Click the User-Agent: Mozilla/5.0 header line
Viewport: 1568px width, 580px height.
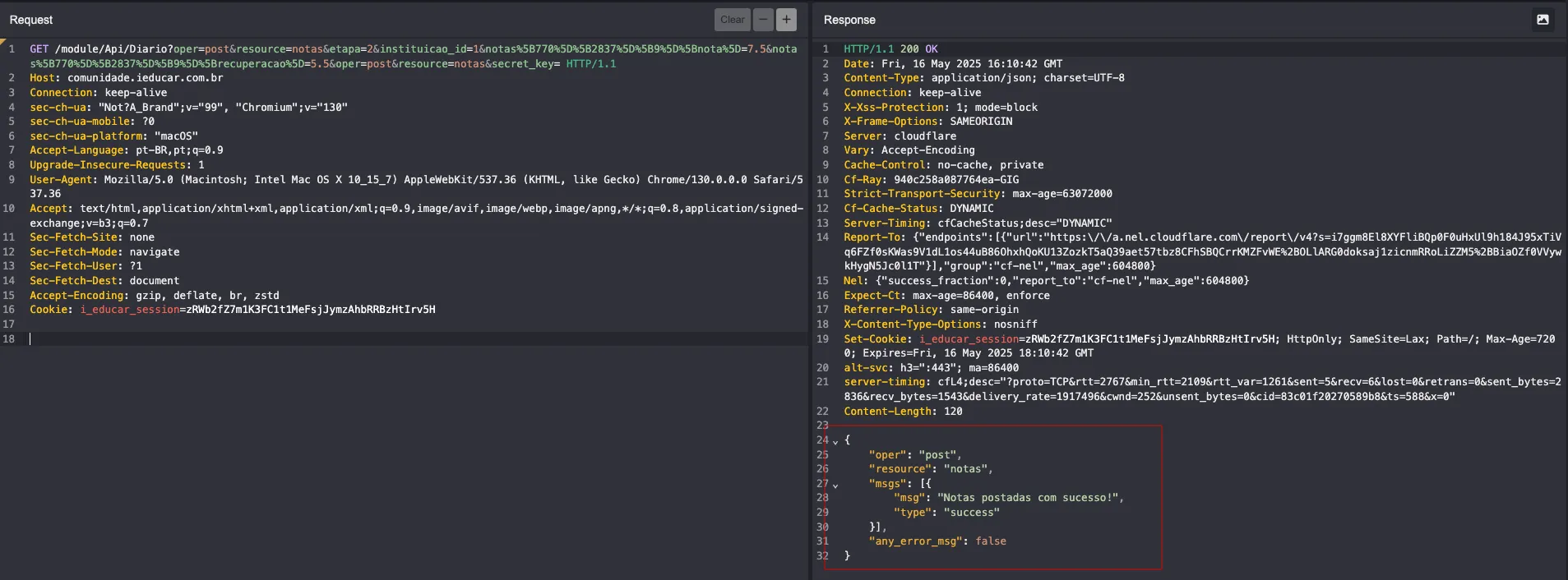click(x=416, y=186)
